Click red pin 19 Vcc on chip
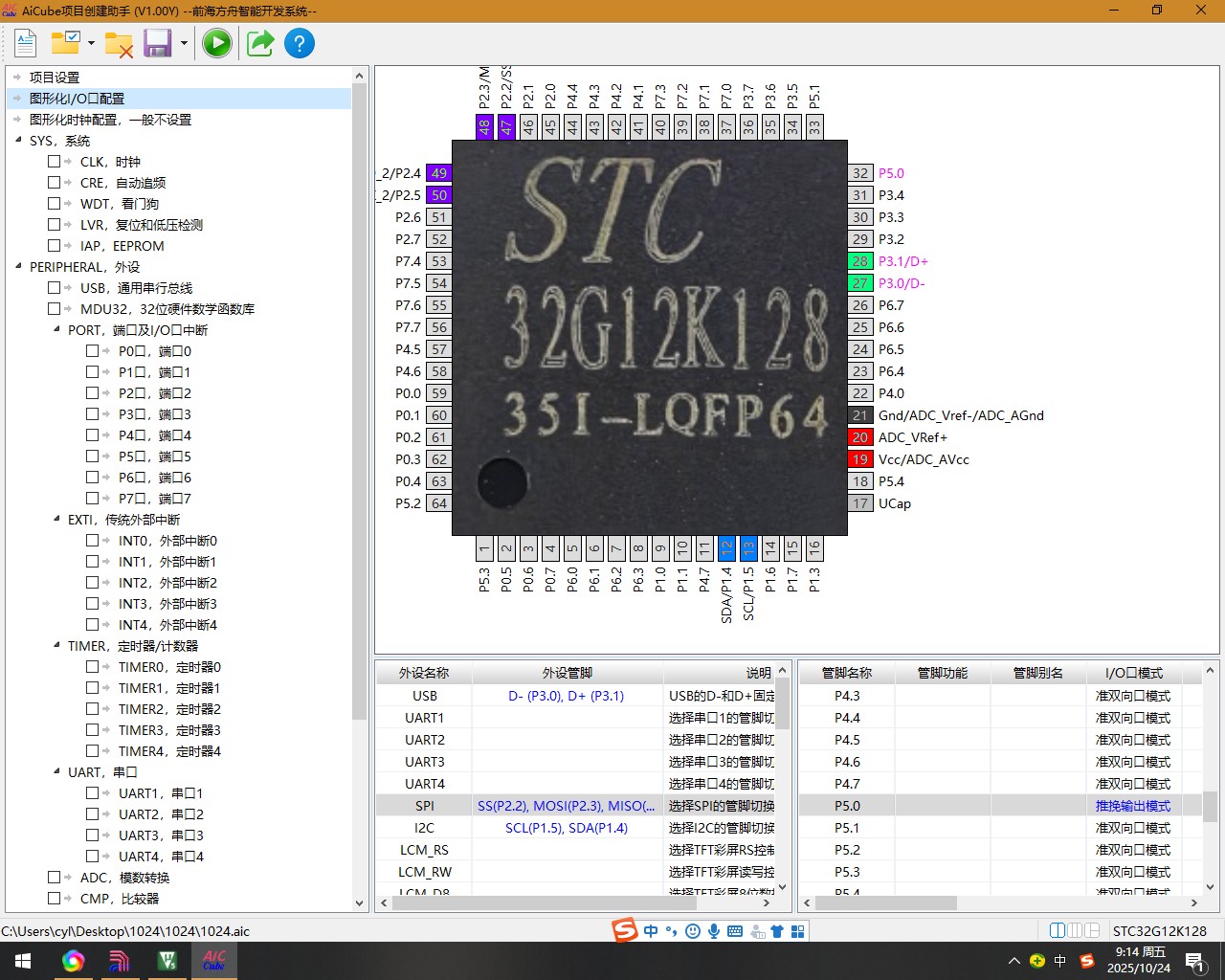The image size is (1225, 980). pyautogui.click(x=860, y=459)
